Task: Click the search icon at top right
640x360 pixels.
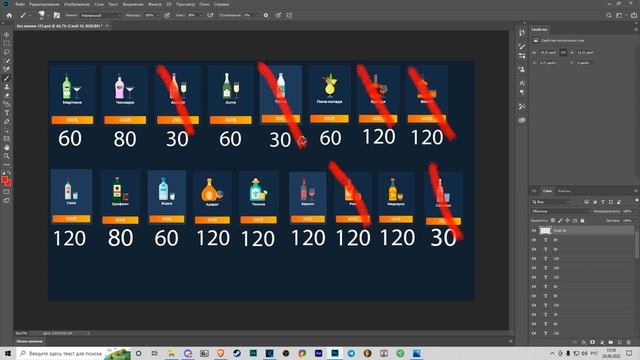Action: point(609,15)
